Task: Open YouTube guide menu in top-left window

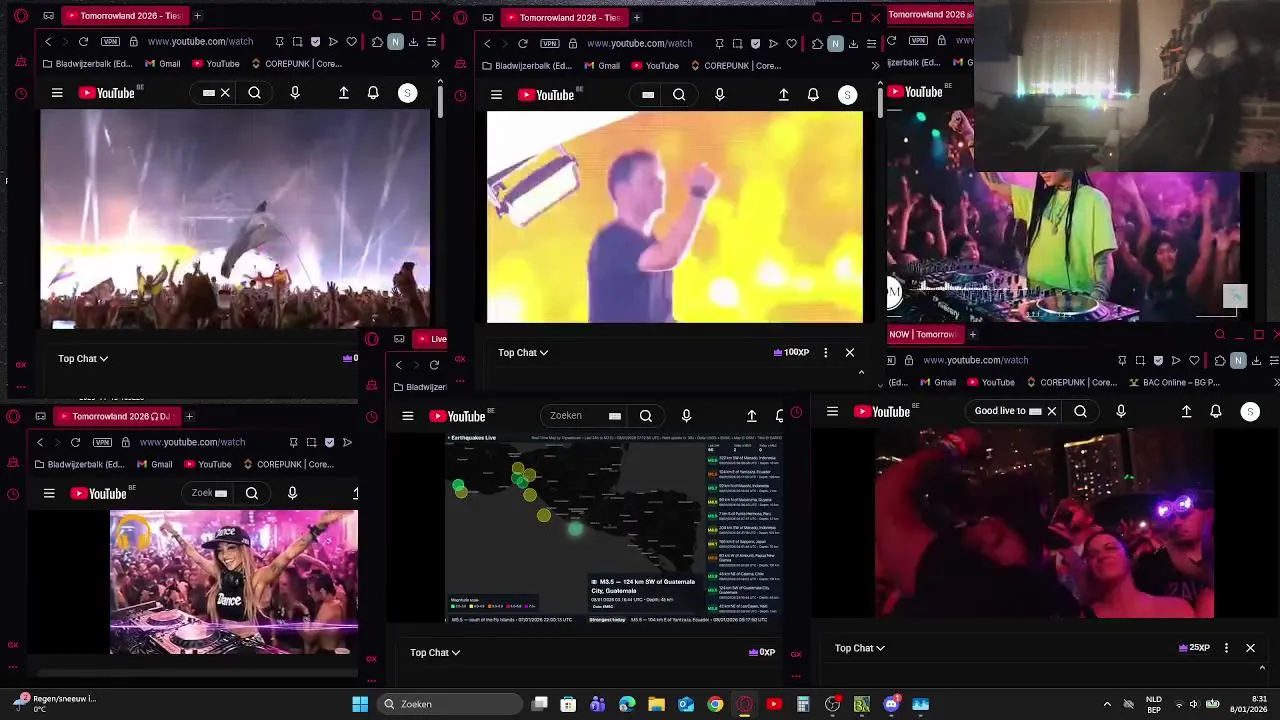Action: pyautogui.click(x=57, y=93)
